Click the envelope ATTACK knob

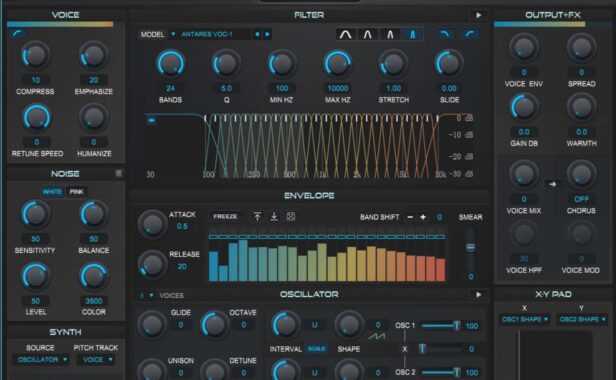pyautogui.click(x=152, y=224)
